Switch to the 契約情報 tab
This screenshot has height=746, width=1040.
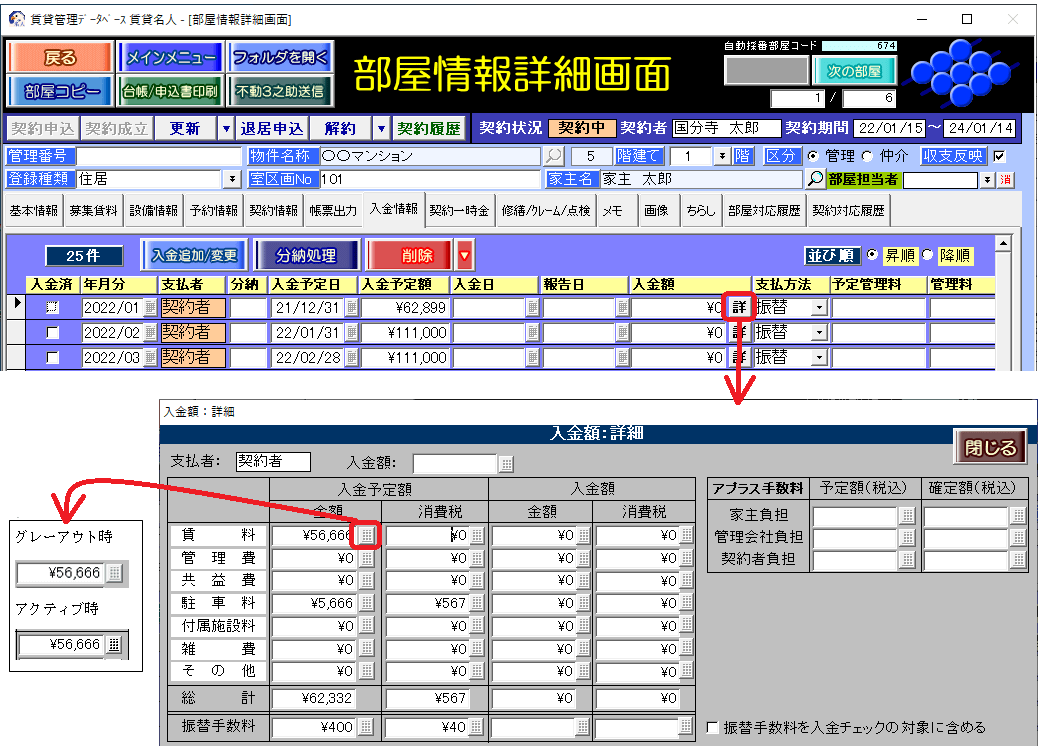pos(273,211)
